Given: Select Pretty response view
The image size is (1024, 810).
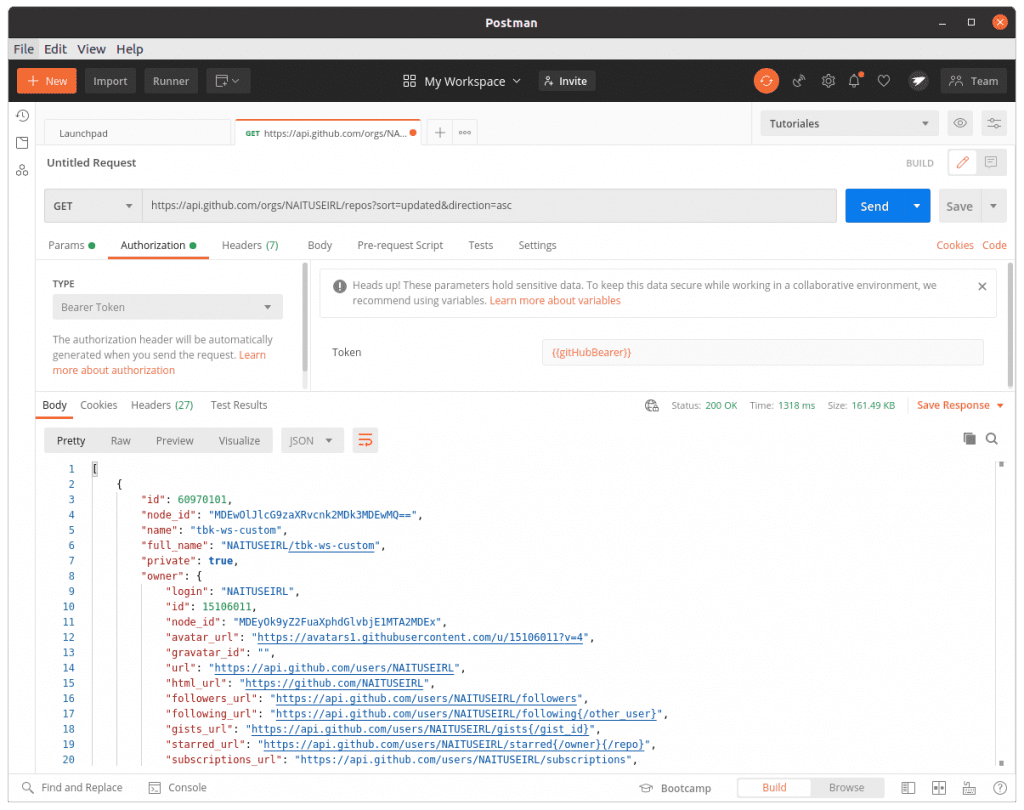Looking at the screenshot, I should tap(71, 440).
